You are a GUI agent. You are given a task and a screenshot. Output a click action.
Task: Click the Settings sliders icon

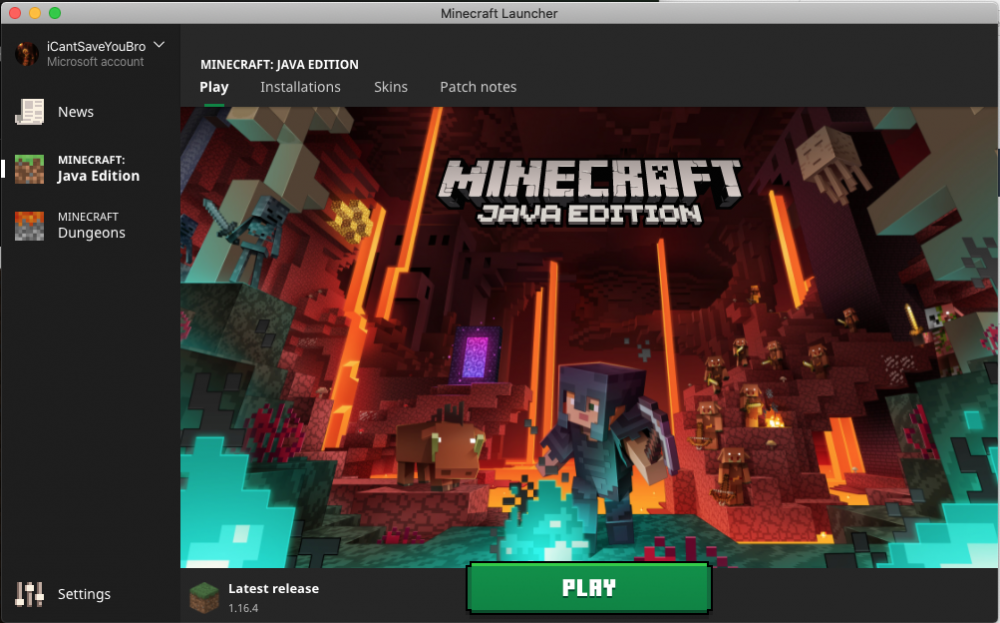[29, 594]
